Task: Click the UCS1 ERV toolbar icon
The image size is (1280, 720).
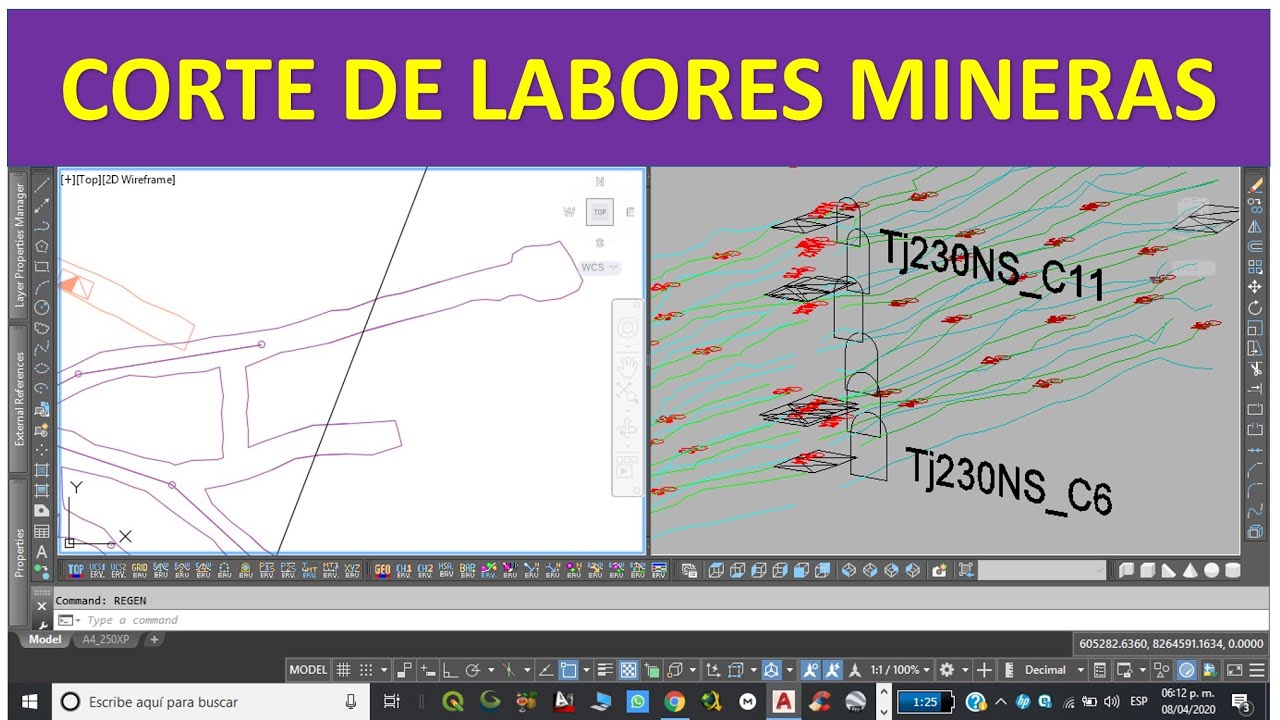Action: (97, 570)
